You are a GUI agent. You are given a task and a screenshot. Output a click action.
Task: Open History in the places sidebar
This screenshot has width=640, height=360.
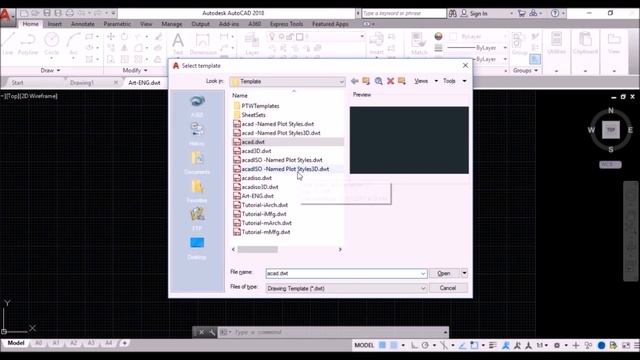197,134
